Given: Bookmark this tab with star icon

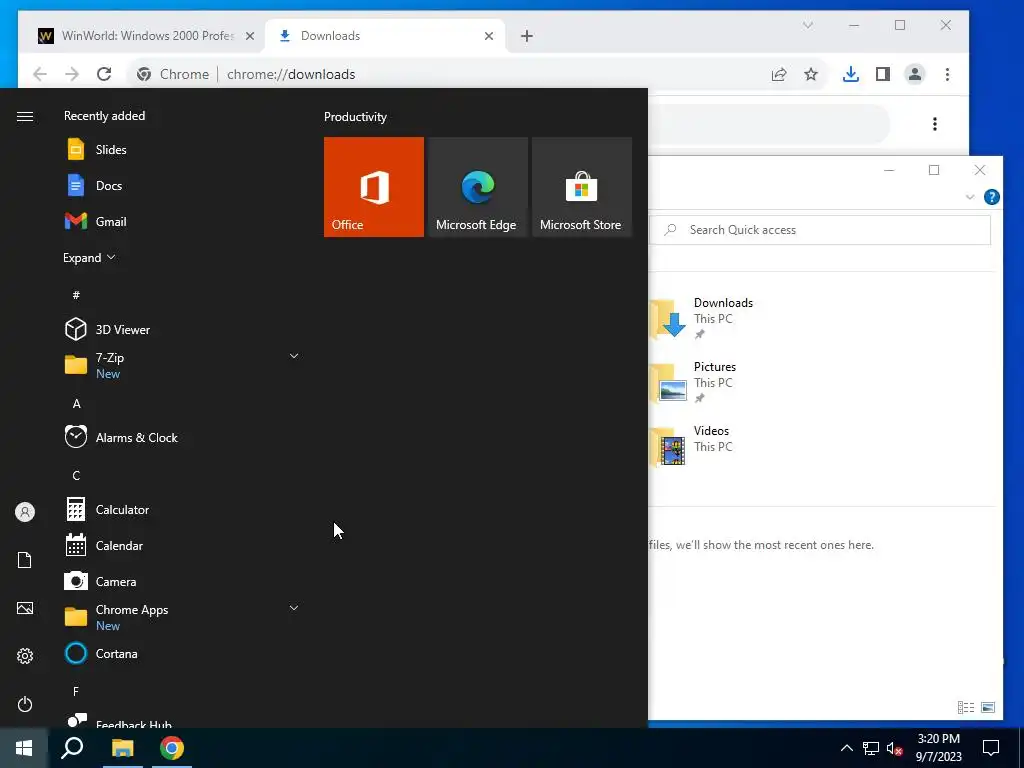Looking at the screenshot, I should (x=810, y=74).
